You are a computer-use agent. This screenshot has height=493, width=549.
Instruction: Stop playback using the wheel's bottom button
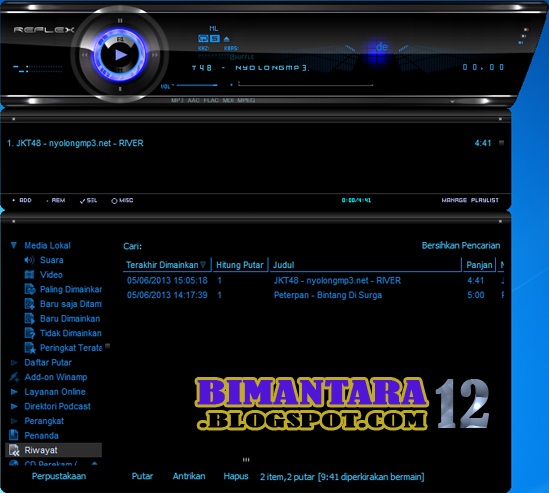click(x=120, y=89)
